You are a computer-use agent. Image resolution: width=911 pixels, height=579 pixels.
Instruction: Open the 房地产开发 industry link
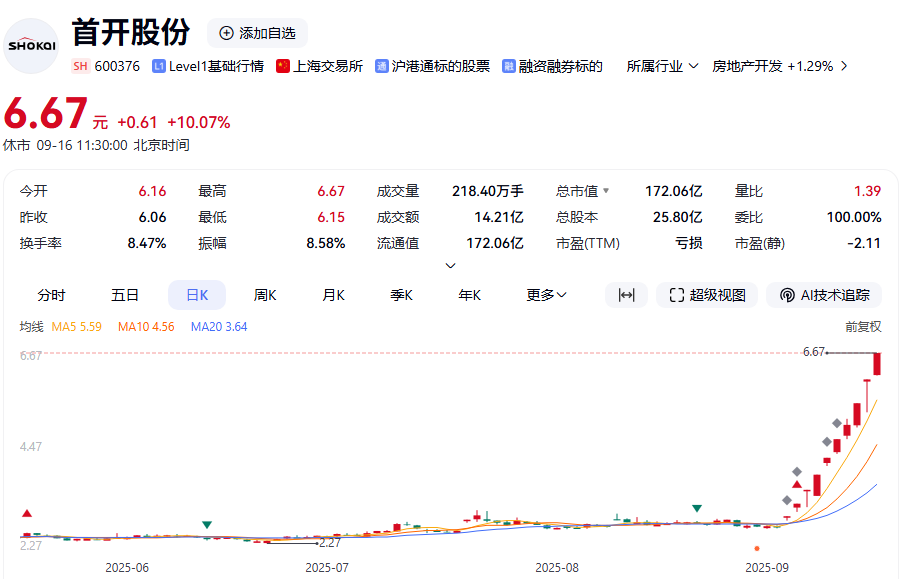(x=771, y=66)
